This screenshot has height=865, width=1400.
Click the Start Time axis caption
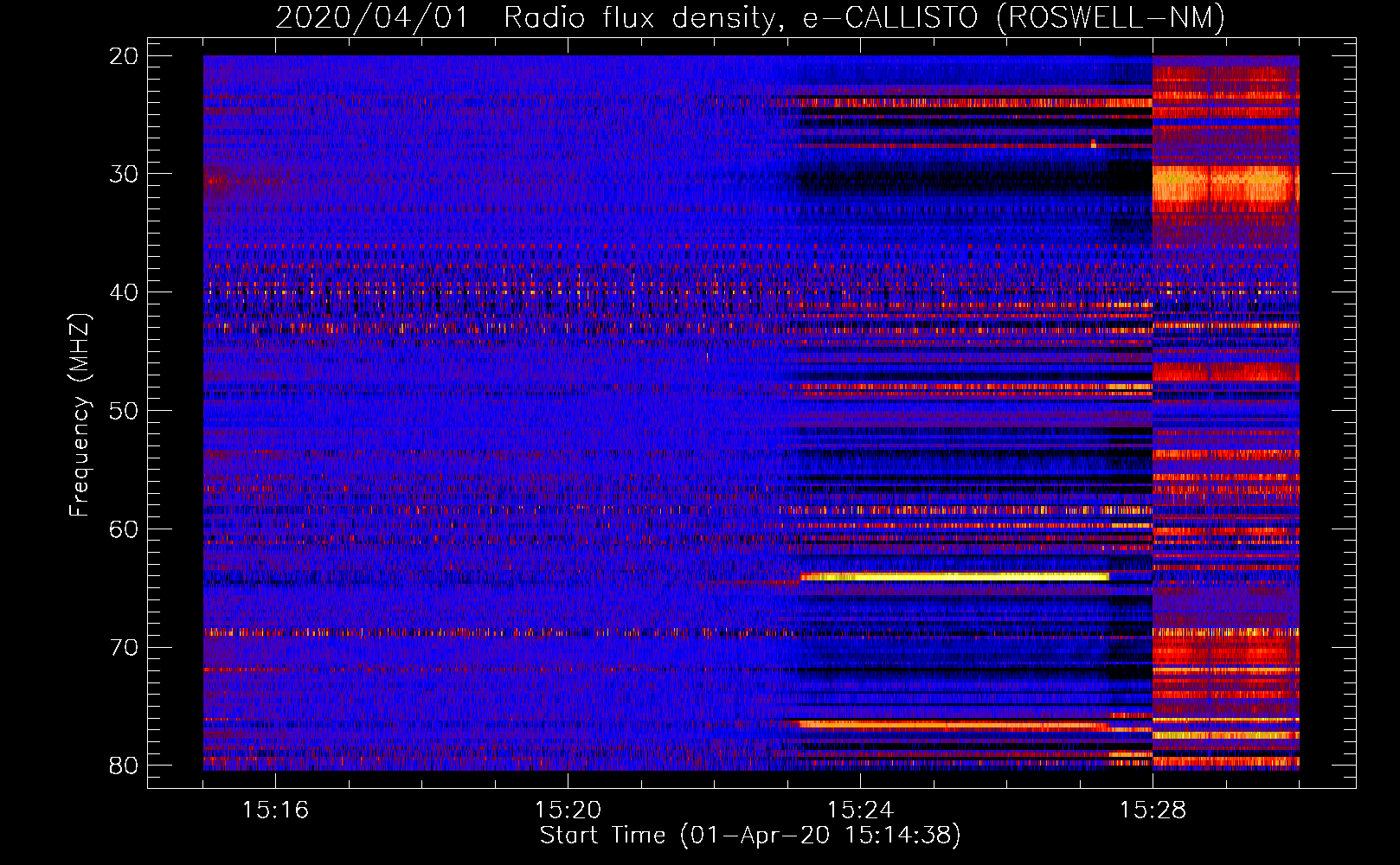click(750, 836)
